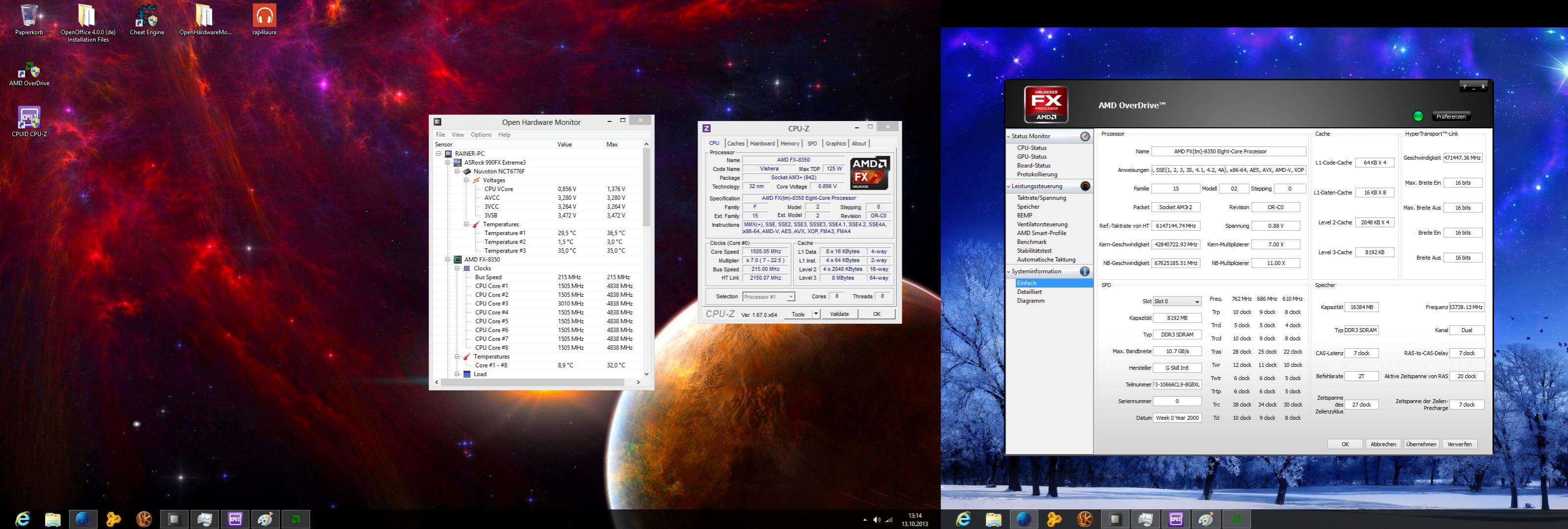Open the CPUID CPU-Z desktop shortcut
The image size is (1568, 529).
coord(28,118)
